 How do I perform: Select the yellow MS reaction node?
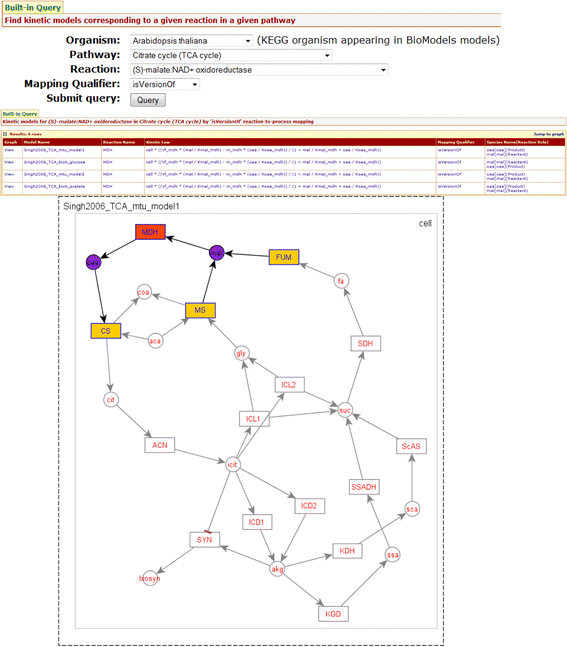200,310
